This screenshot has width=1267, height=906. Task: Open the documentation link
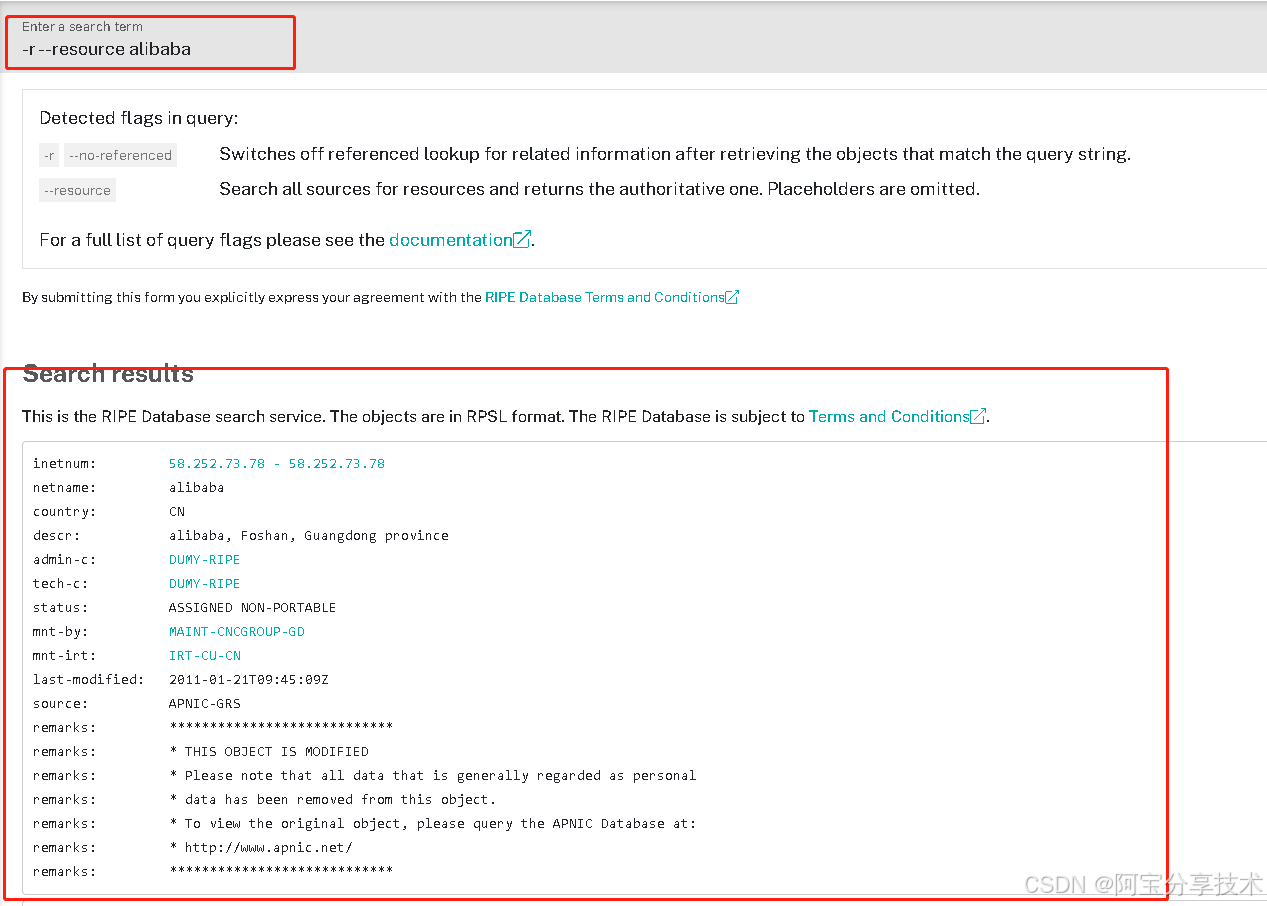(451, 240)
